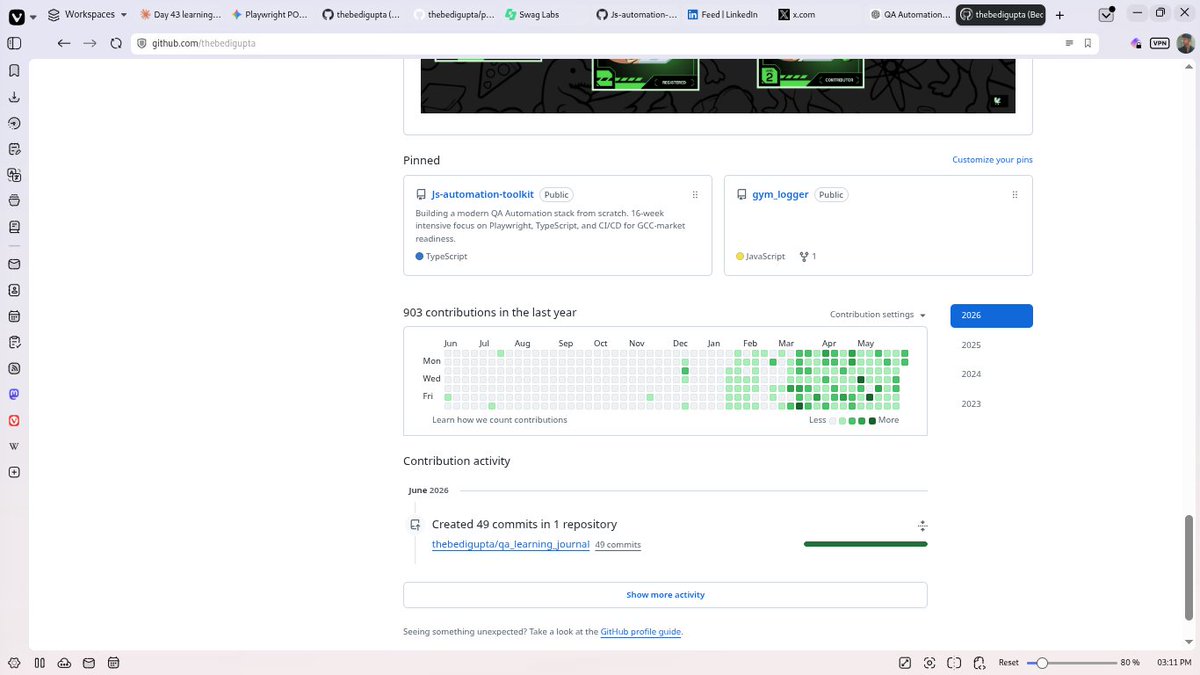Click the darkest green legend square
The image size is (1200, 675).
coord(872,421)
